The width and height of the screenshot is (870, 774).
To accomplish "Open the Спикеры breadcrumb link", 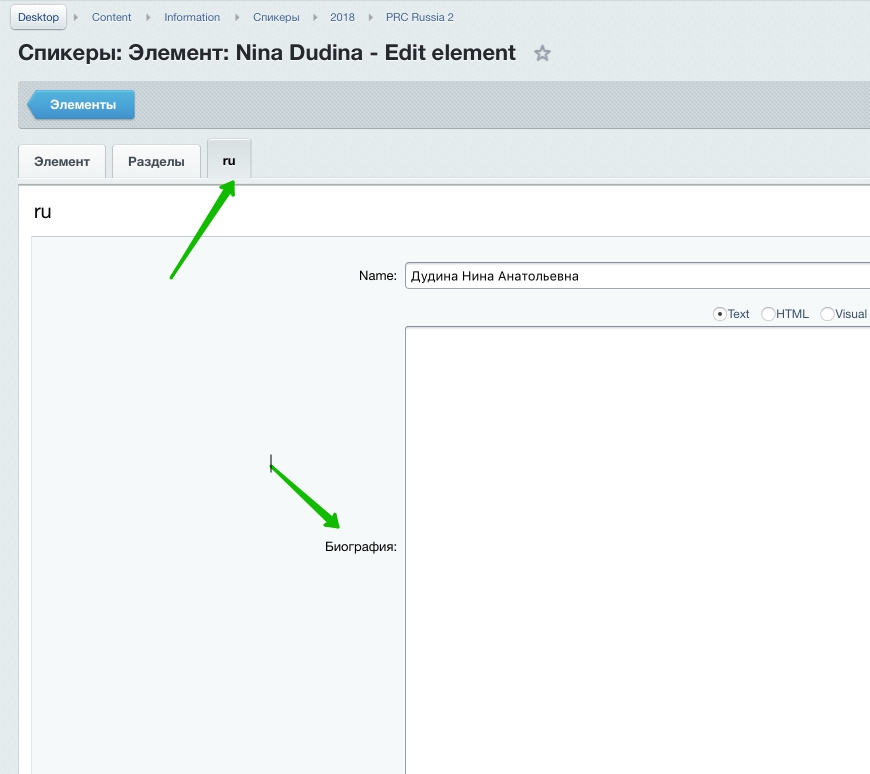I will 276,17.
